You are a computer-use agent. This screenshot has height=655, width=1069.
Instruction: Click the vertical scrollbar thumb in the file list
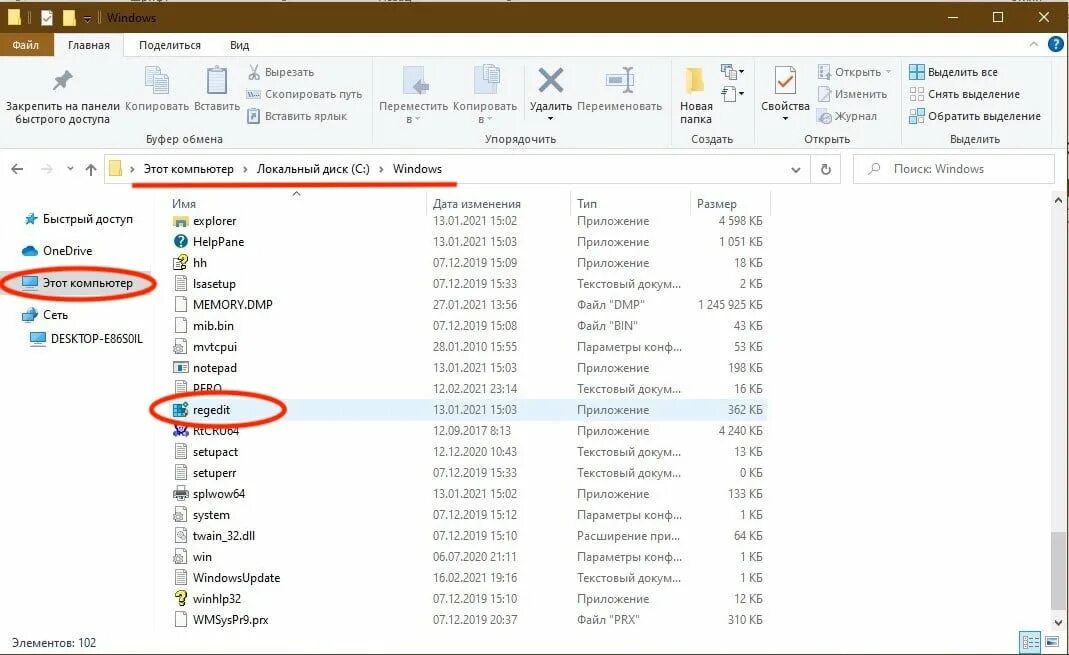[x=1058, y=571]
